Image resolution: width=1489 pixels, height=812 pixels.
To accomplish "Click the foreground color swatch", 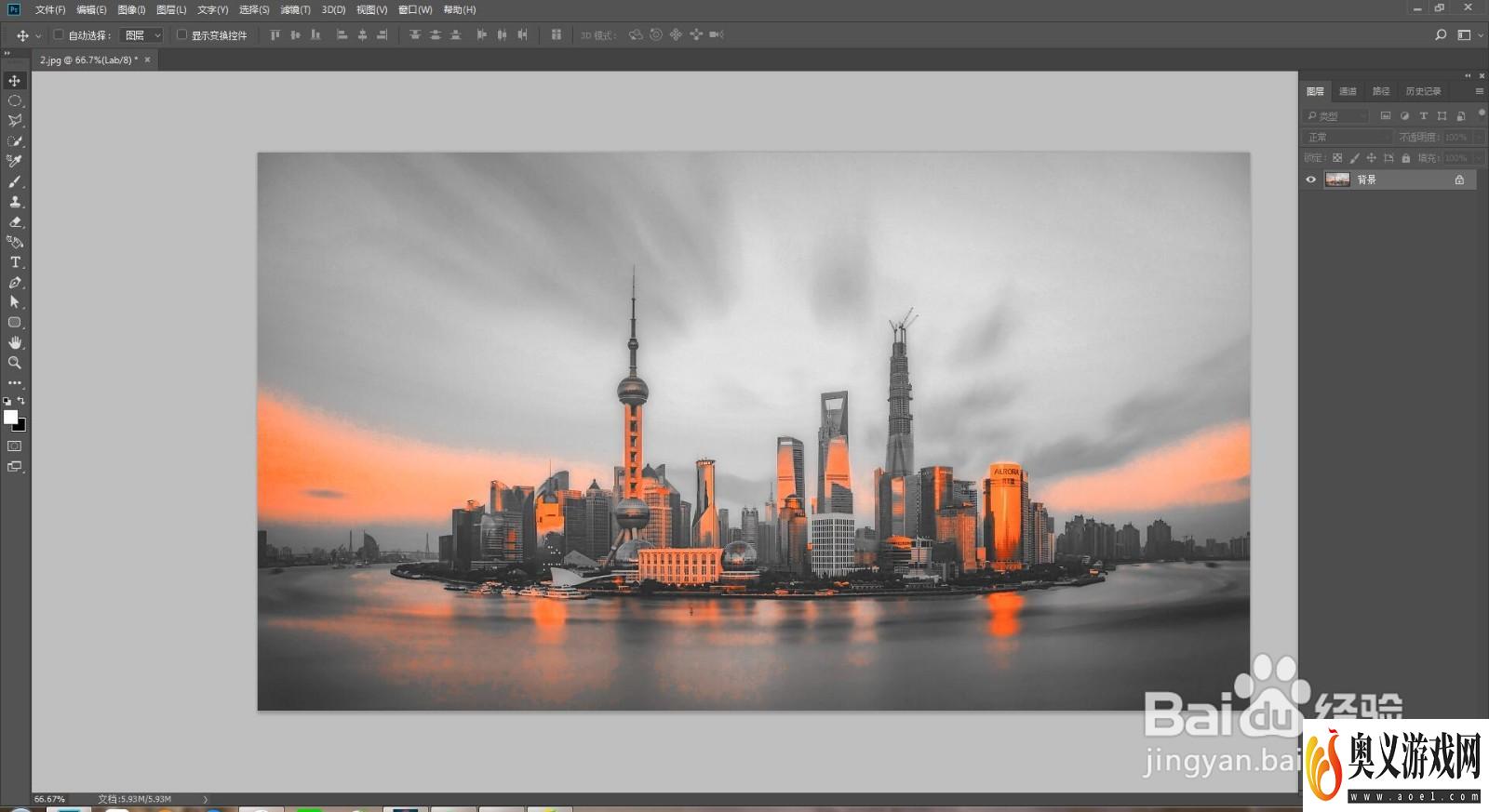I will tap(9, 416).
